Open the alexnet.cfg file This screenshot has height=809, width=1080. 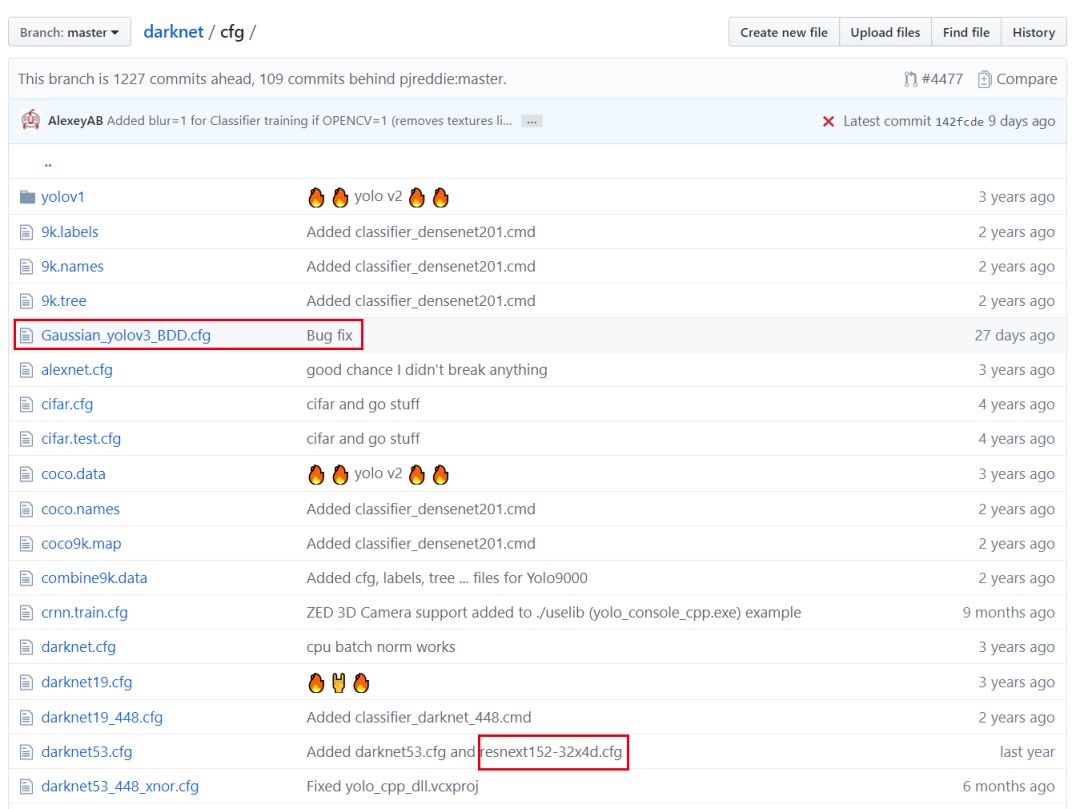(x=76, y=370)
